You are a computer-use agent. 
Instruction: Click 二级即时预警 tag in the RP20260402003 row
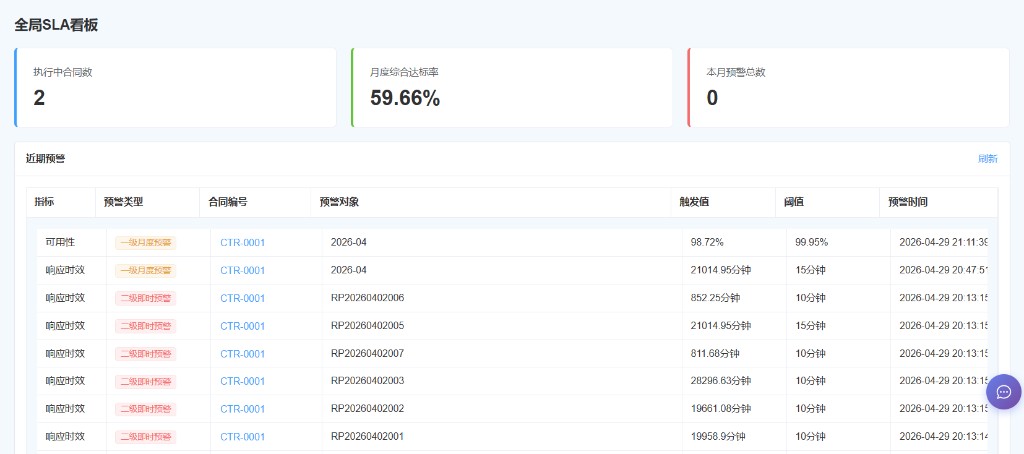pyautogui.click(x=146, y=381)
